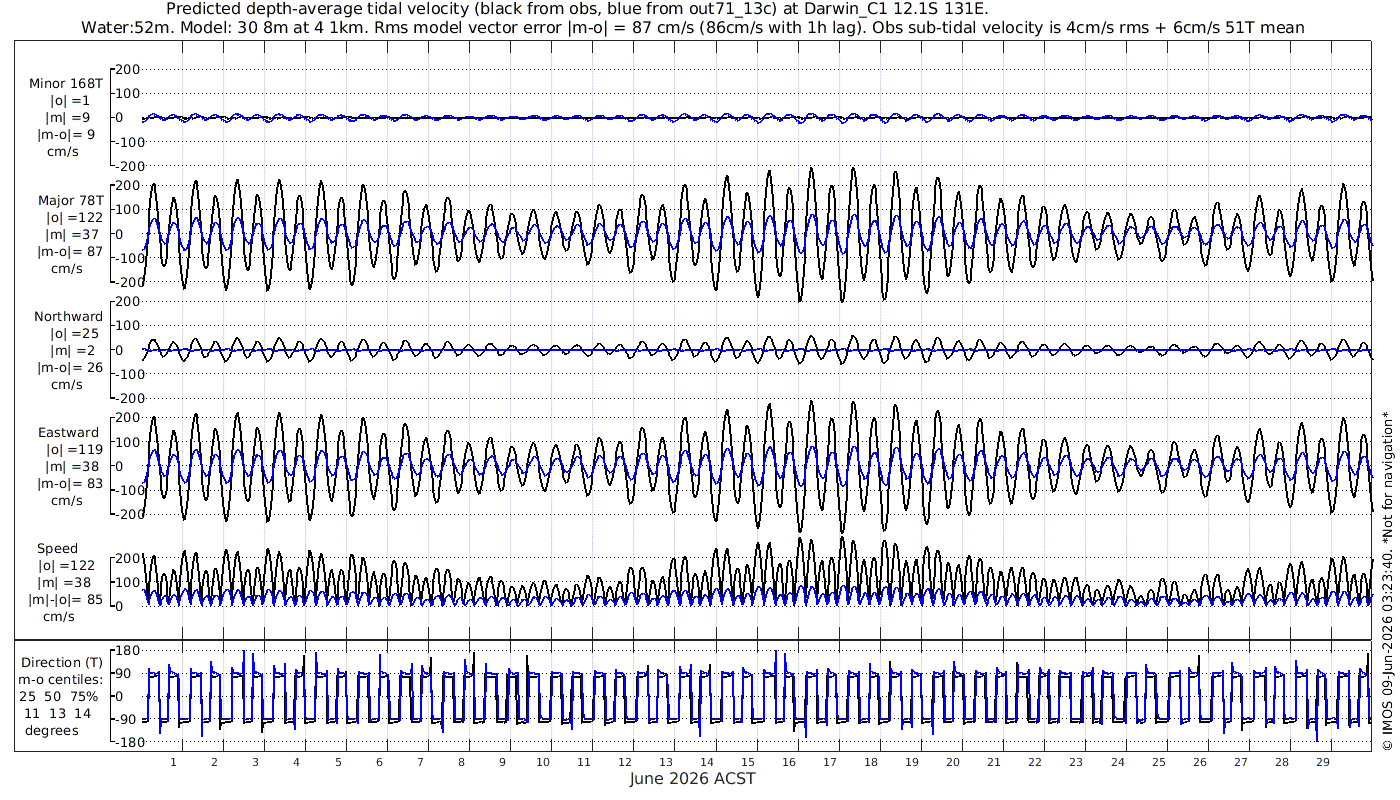Image resolution: width=1400 pixels, height=800 pixels.
Task: Click day 23 tick label on the axis
Action: (1076, 762)
